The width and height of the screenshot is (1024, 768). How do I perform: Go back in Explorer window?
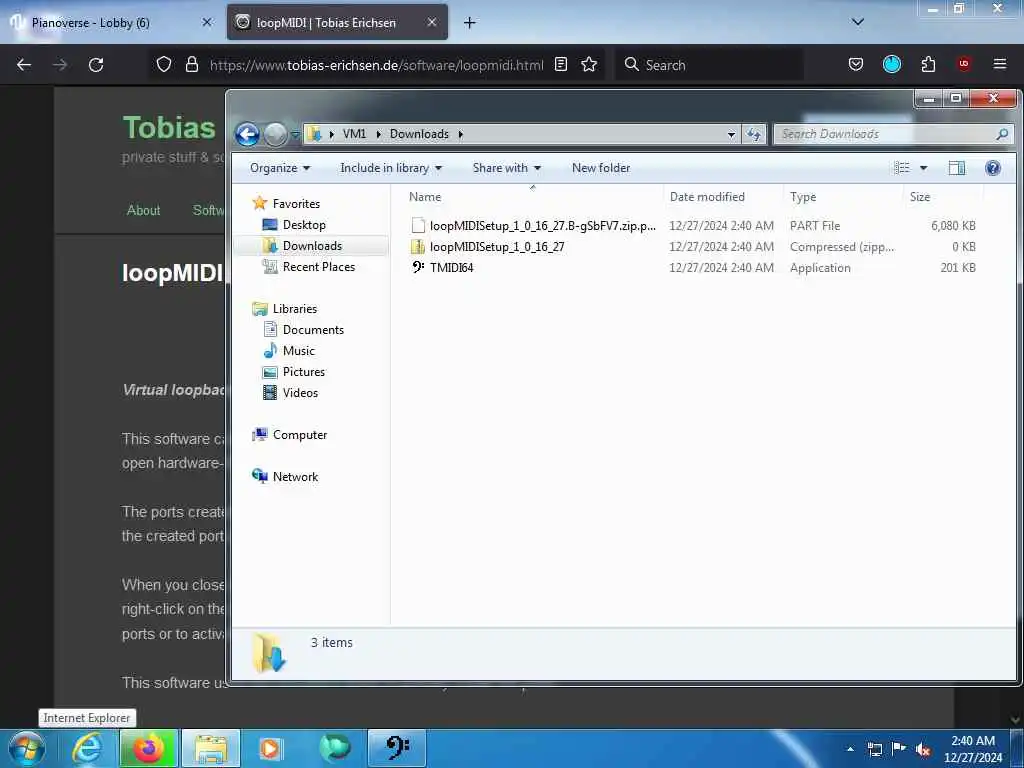(247, 134)
